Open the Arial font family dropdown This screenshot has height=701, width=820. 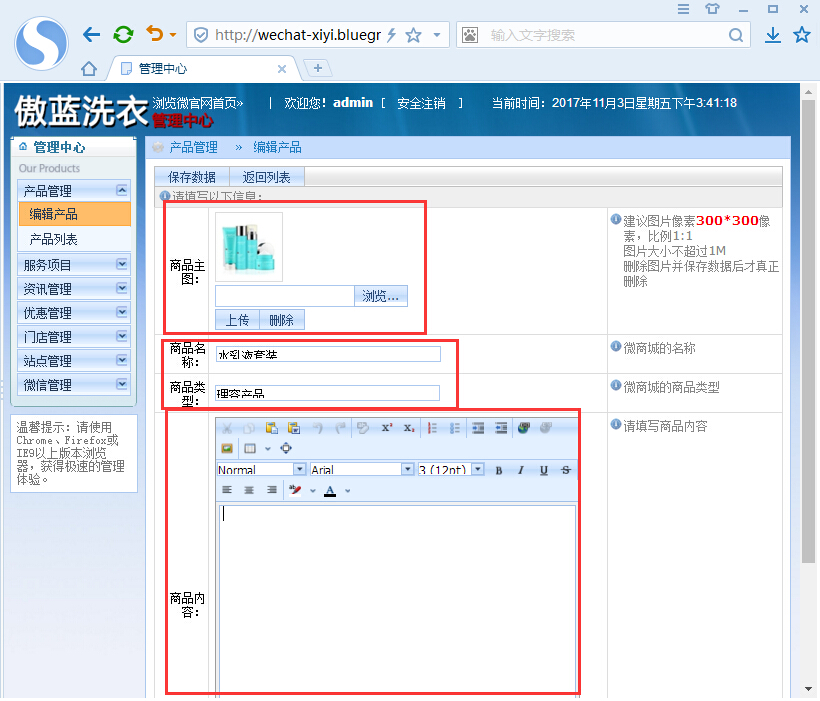point(406,469)
